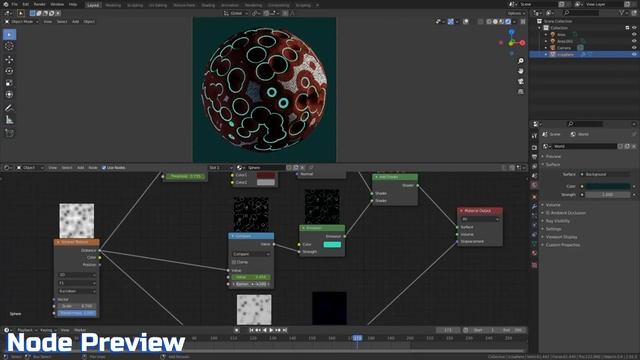640x360 pixels.
Task: Select the Move tool
Action: [9, 60]
